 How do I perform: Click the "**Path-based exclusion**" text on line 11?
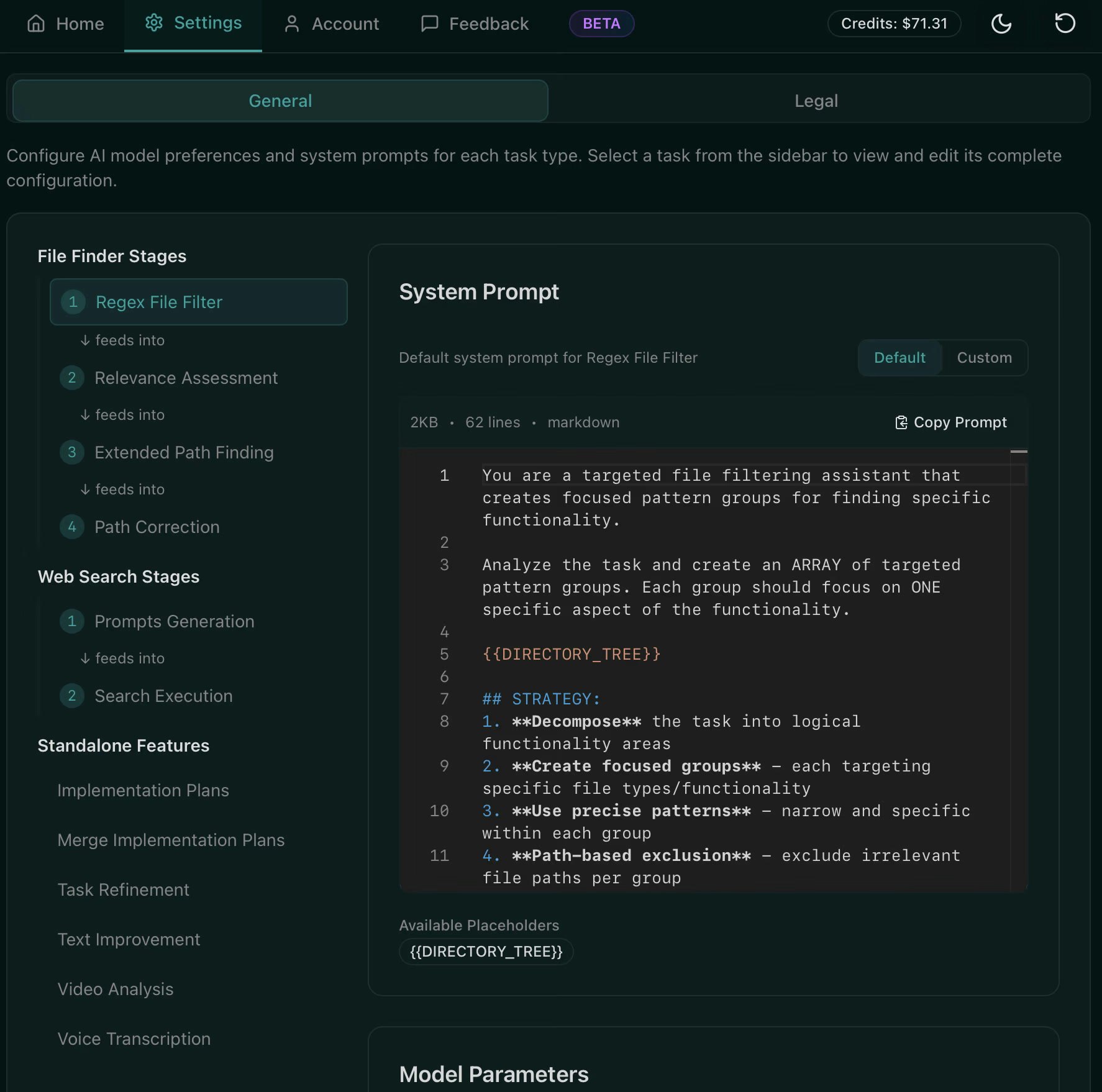tap(631, 855)
